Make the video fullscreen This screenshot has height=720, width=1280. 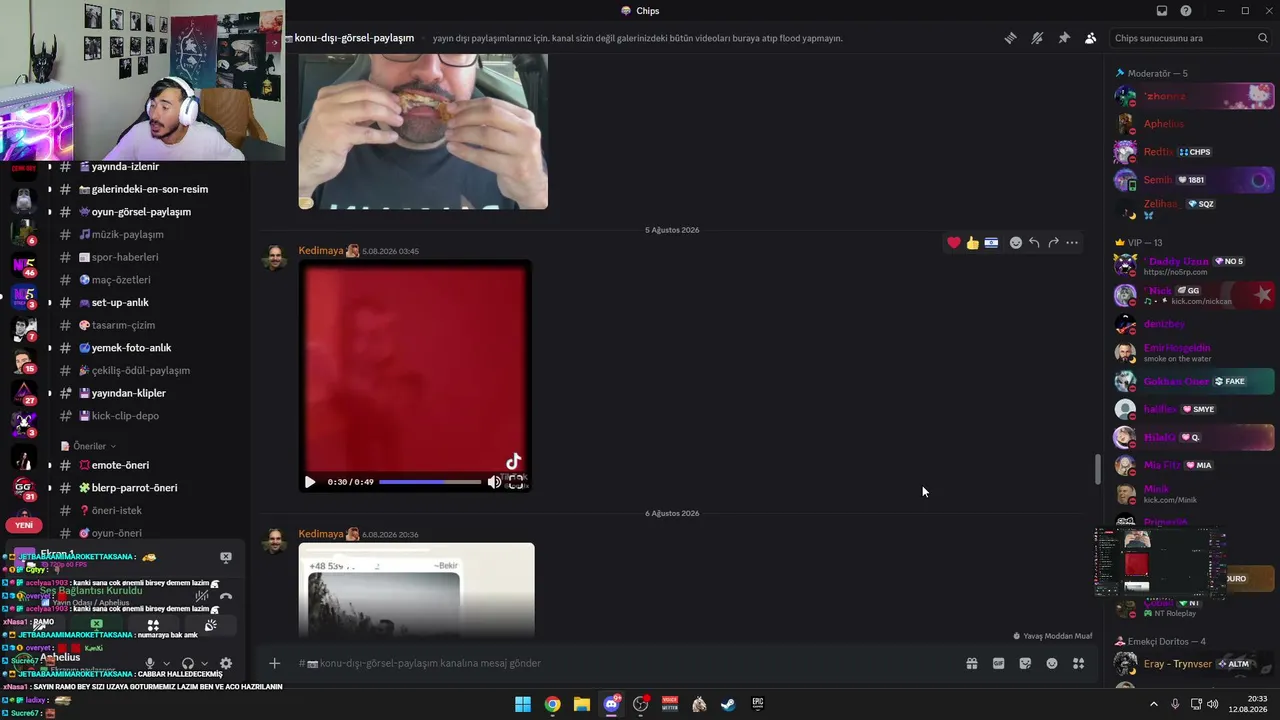(516, 482)
